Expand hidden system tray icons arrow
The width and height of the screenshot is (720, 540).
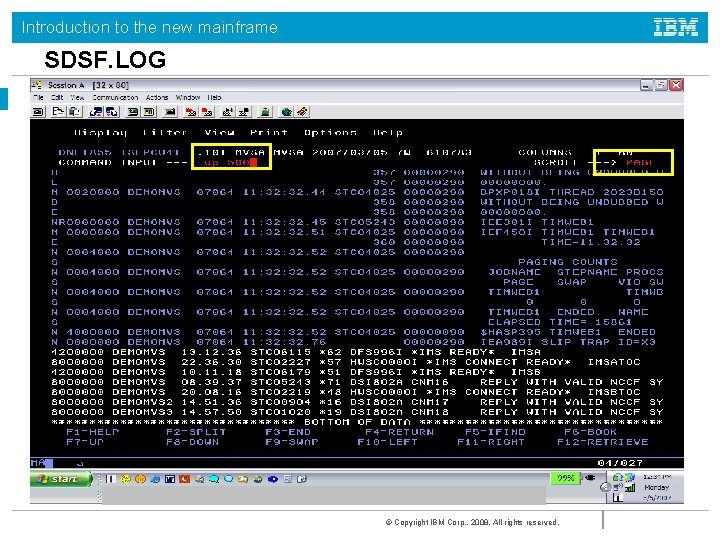point(606,487)
